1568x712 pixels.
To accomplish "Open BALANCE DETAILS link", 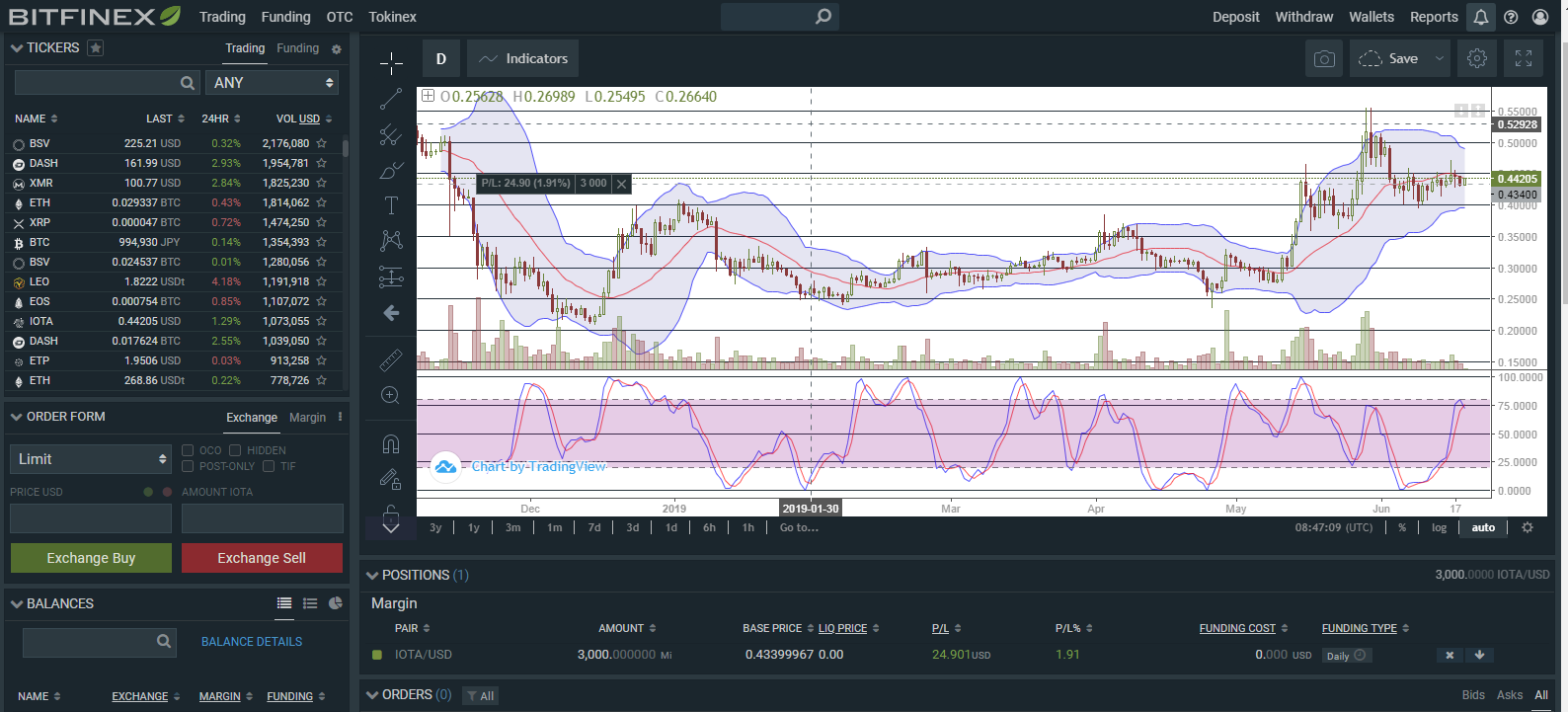I will pyautogui.click(x=252, y=642).
